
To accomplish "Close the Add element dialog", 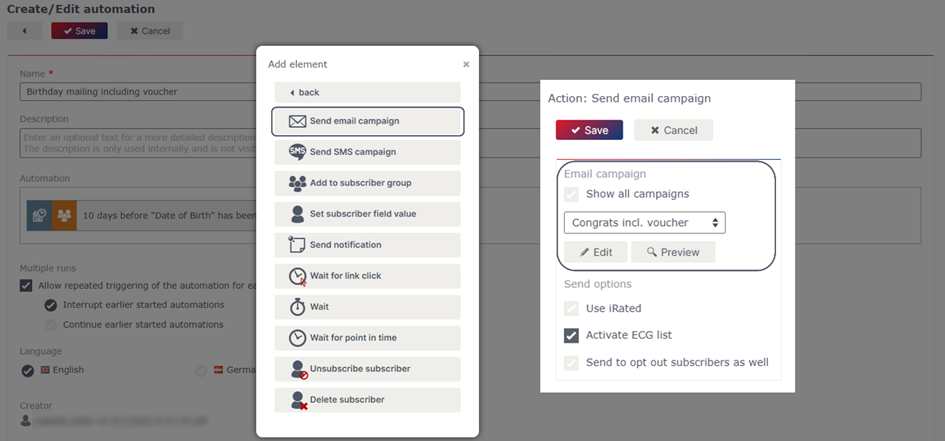I will (466, 64).
